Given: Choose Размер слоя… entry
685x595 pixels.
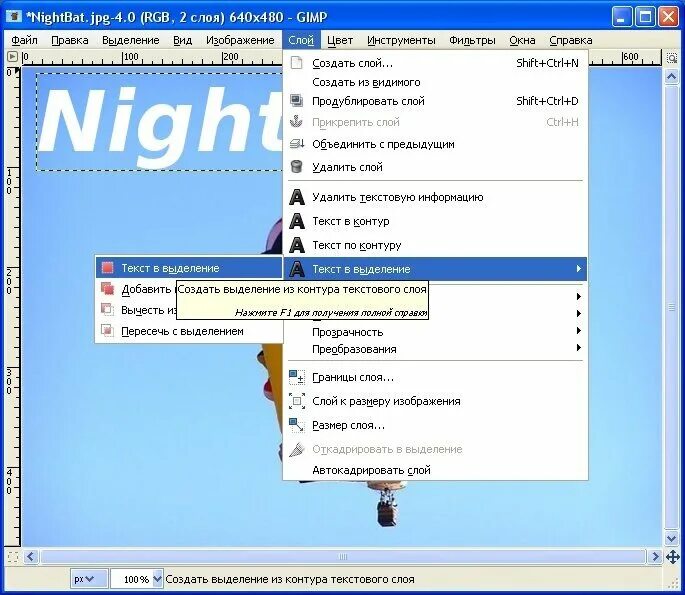Looking at the screenshot, I should coord(436,425).
